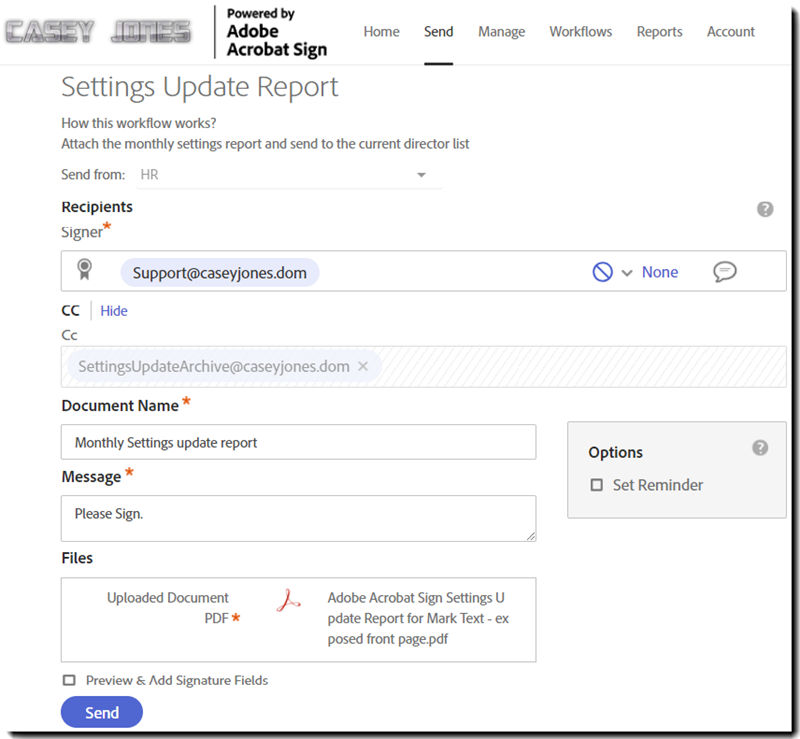Open the Recipients help question mark icon
800x739 pixels.
coord(765,209)
